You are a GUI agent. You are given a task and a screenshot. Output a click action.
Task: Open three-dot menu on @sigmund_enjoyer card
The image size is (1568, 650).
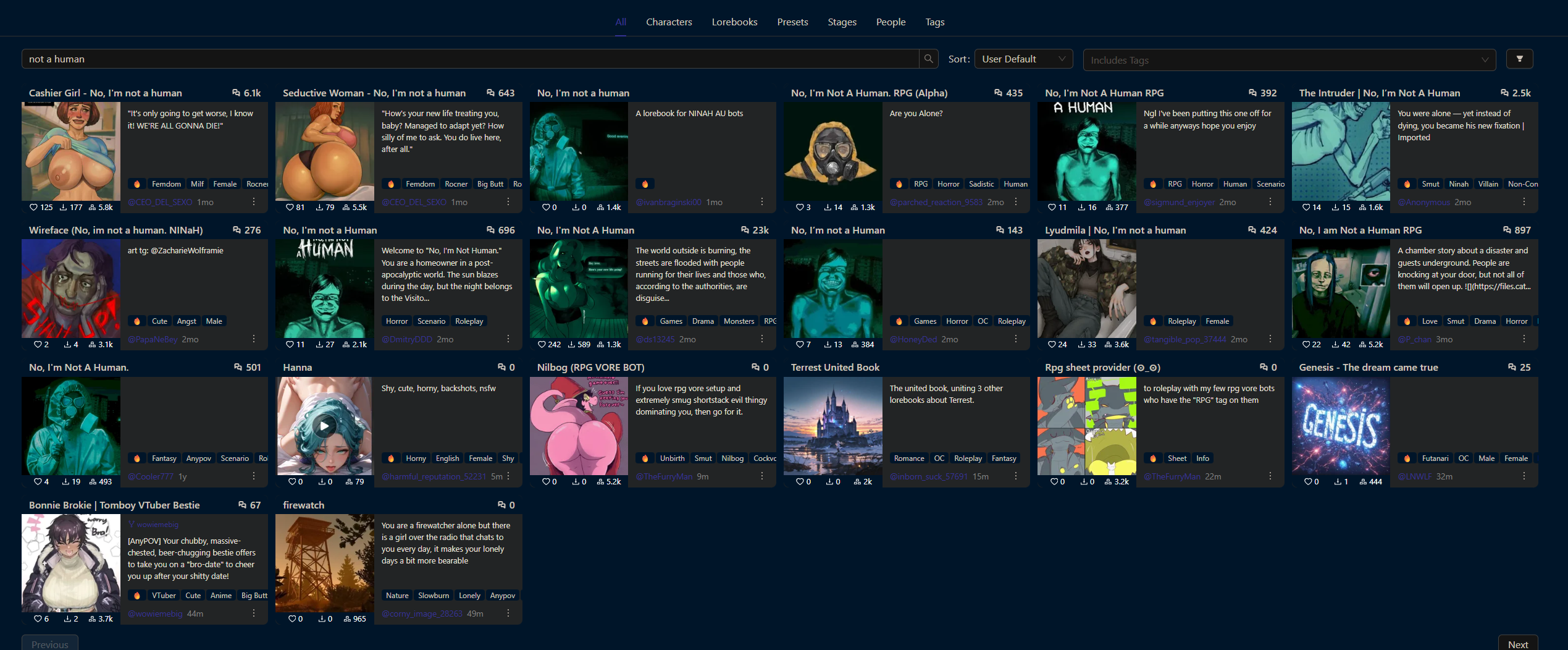point(1270,202)
